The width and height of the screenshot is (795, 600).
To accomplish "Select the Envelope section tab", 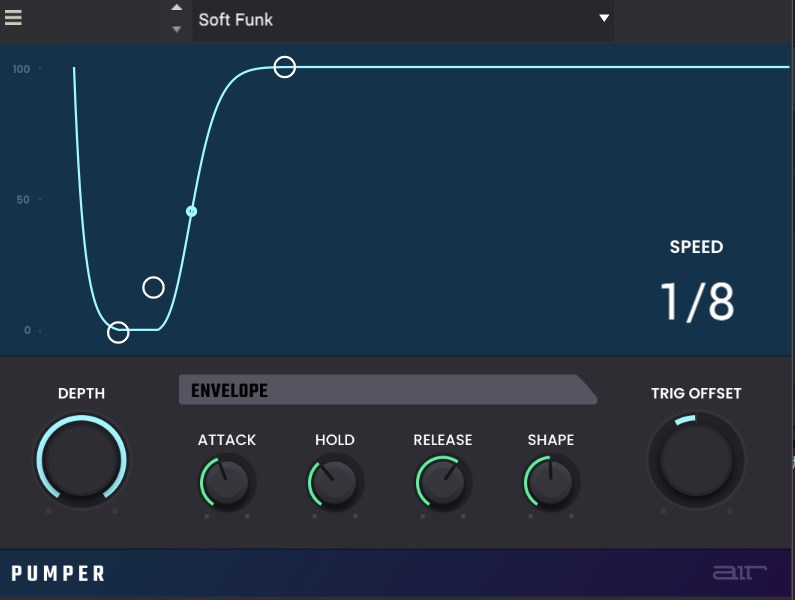I will [386, 390].
